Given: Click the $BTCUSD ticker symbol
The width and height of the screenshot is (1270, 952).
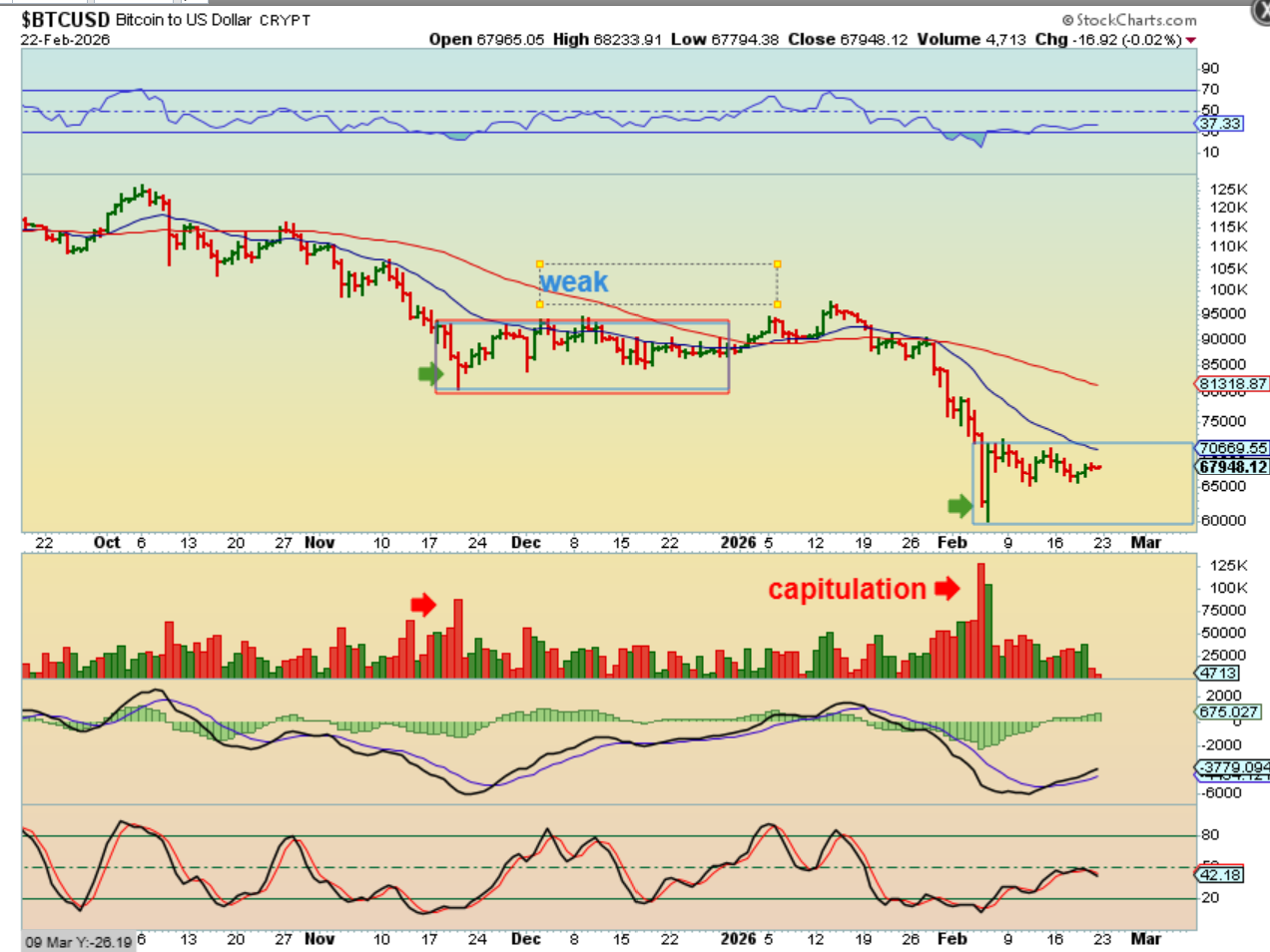Looking at the screenshot, I should pyautogui.click(x=65, y=19).
